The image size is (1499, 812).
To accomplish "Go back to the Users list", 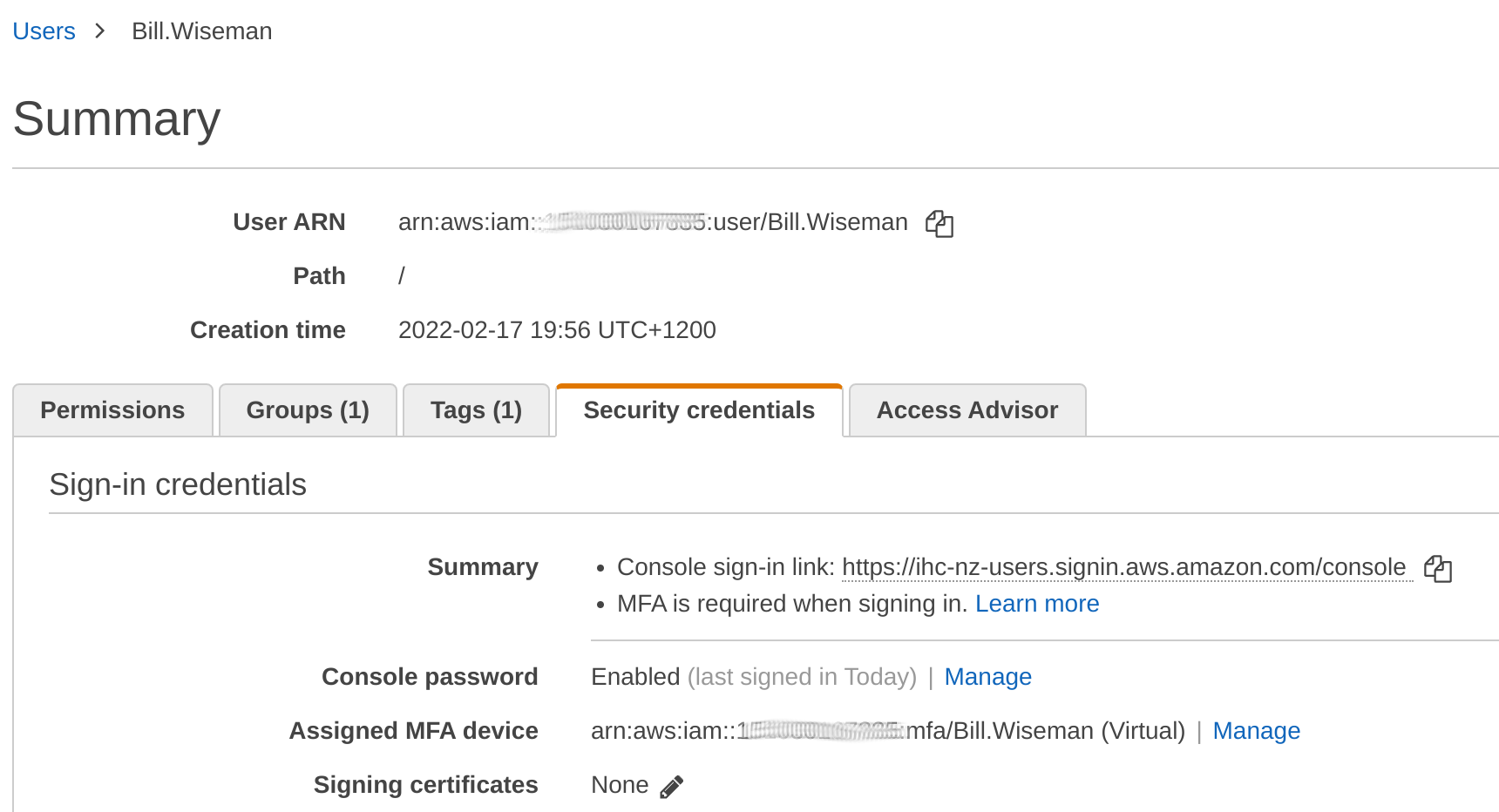I will pos(44,31).
